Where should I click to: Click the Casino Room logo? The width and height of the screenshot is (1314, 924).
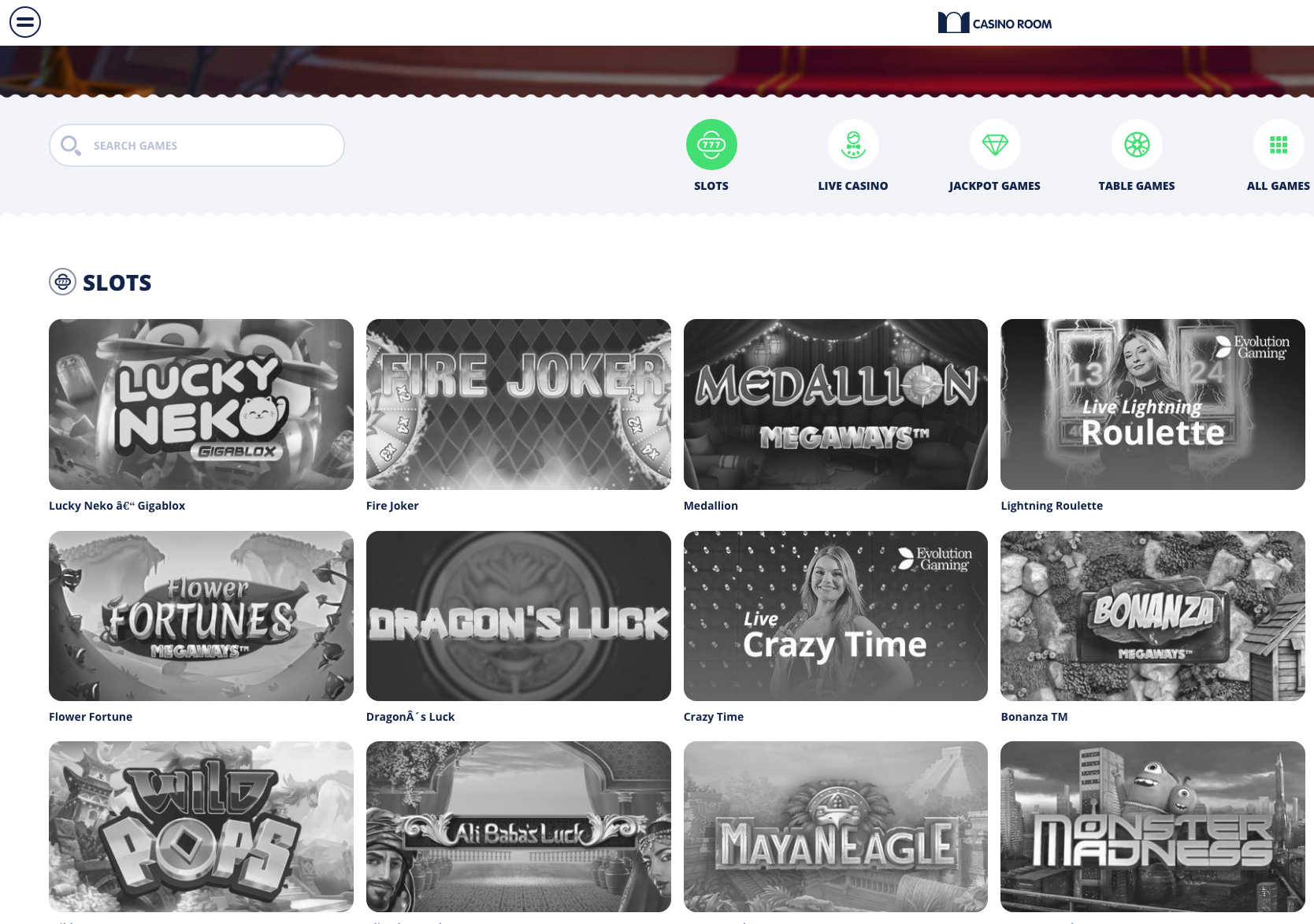click(994, 23)
